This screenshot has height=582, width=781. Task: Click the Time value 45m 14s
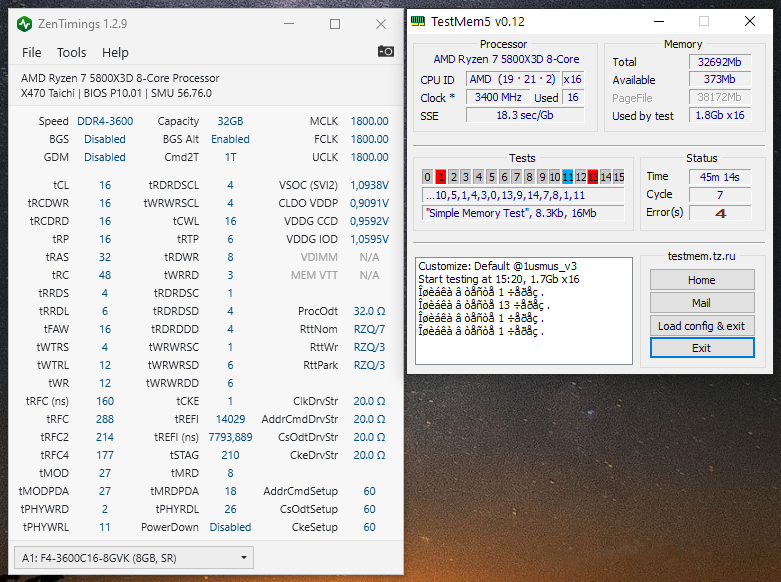click(x=720, y=177)
